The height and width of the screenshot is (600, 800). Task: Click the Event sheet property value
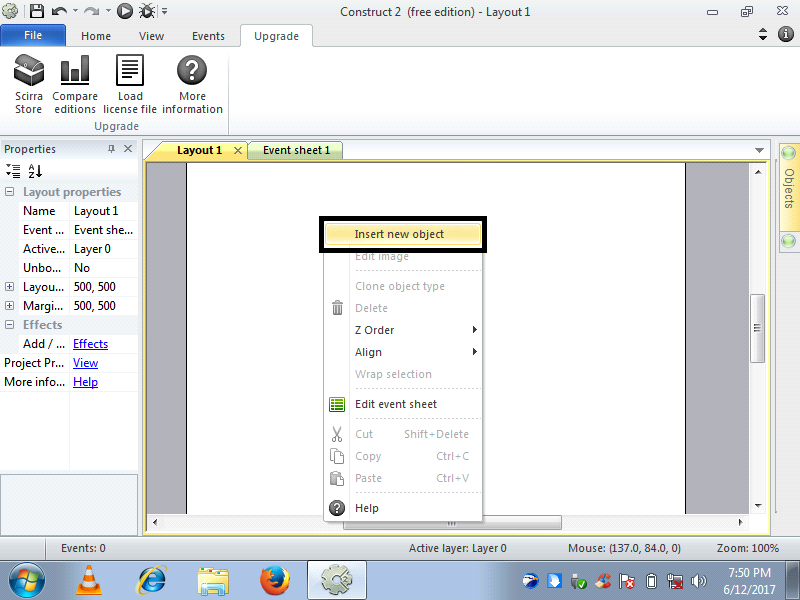(104, 230)
